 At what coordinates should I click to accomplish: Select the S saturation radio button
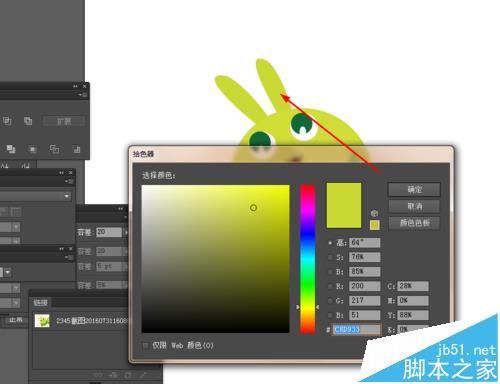(x=330, y=257)
